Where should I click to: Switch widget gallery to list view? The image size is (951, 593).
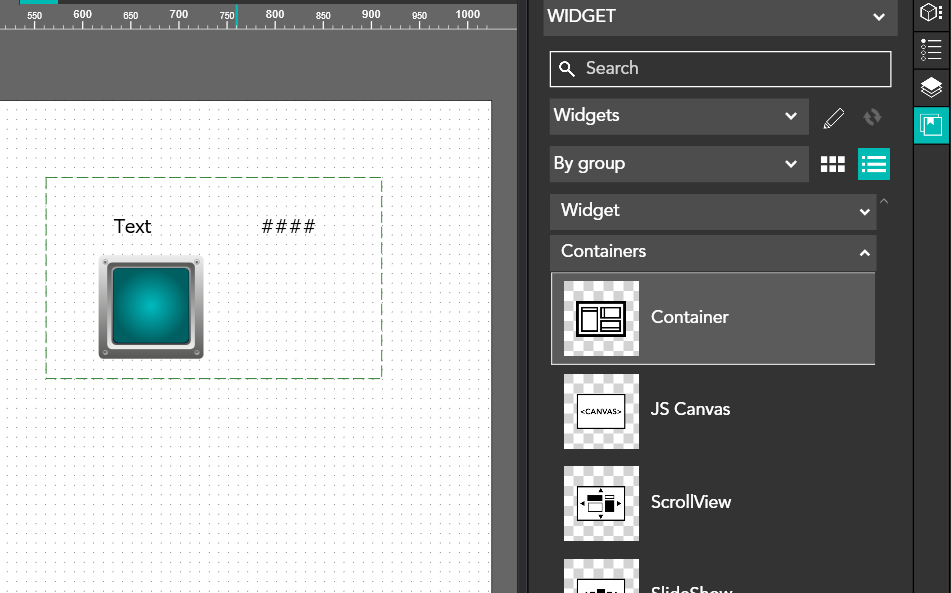coord(873,164)
